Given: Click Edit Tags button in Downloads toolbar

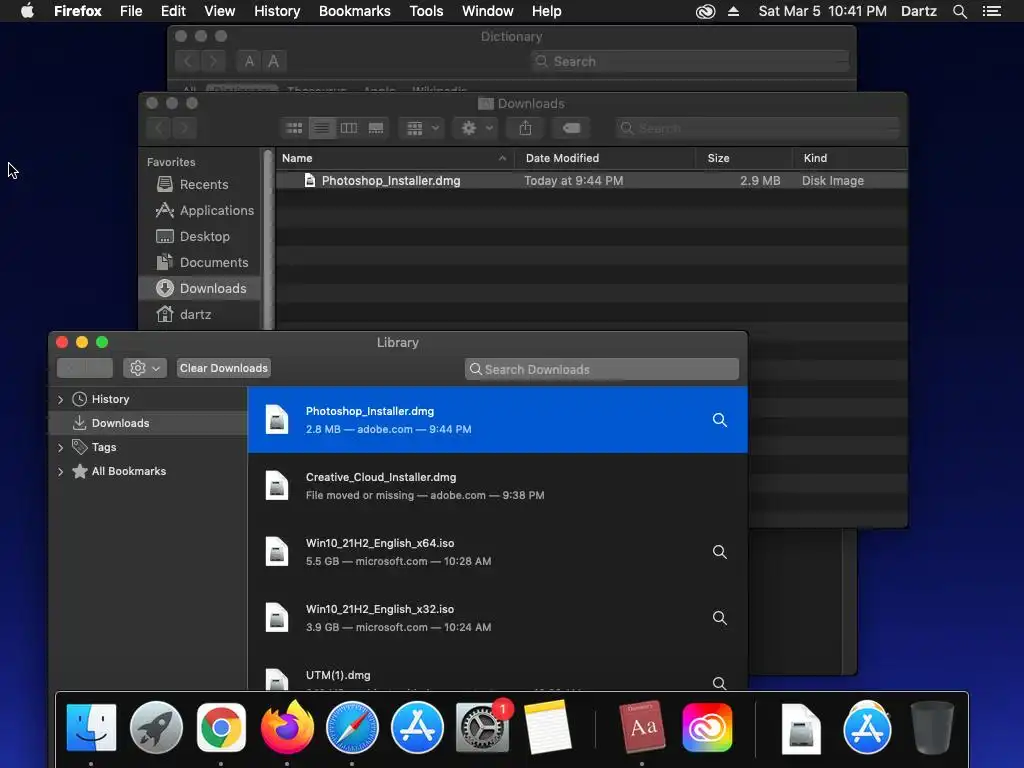Looking at the screenshot, I should [x=571, y=128].
